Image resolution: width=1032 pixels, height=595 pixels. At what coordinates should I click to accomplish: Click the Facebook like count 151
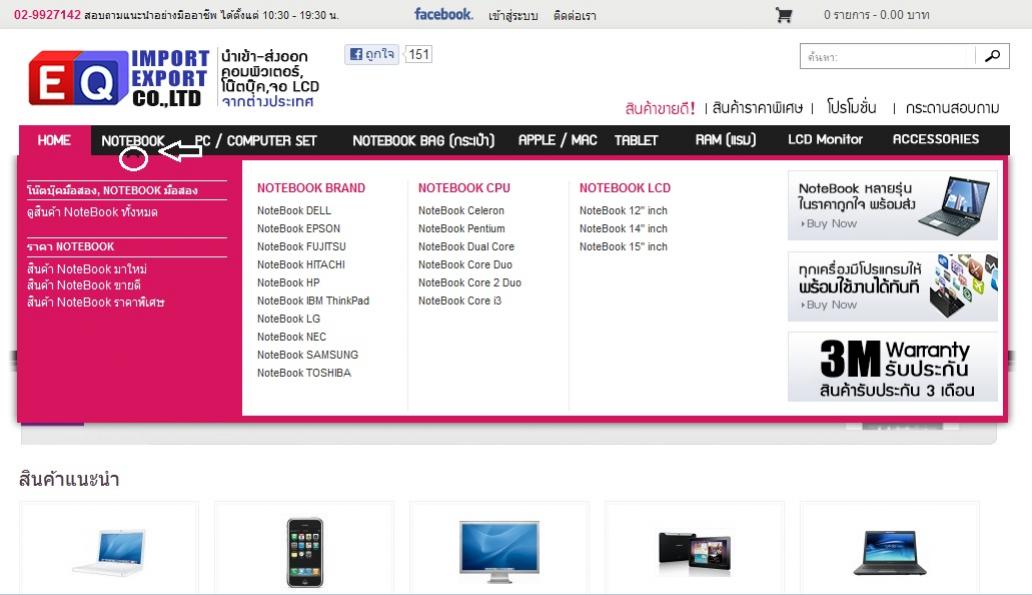coord(419,54)
